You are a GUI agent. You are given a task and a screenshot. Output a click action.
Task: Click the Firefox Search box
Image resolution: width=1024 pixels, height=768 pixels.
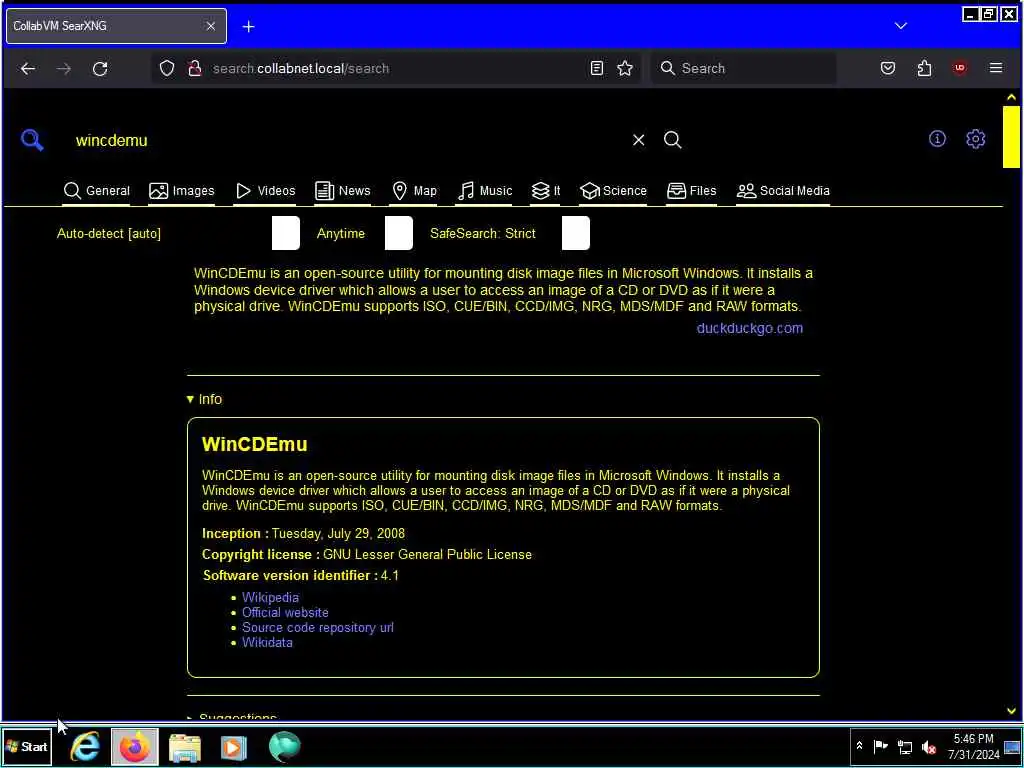743,68
